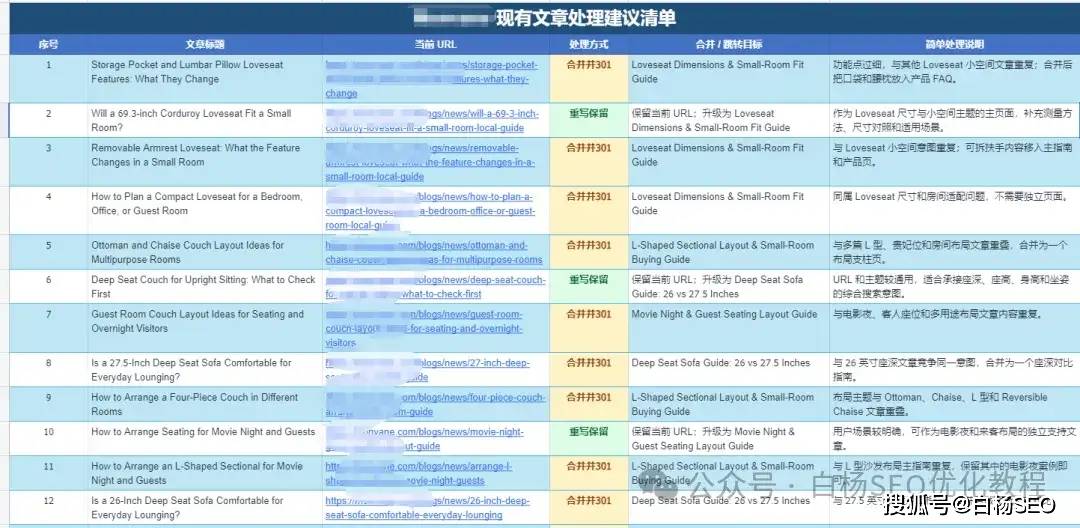Select the note starting '作为 Loveseat 尺寸与小空间主题'
Viewport: 1080px width, 528px height.
coord(955,120)
